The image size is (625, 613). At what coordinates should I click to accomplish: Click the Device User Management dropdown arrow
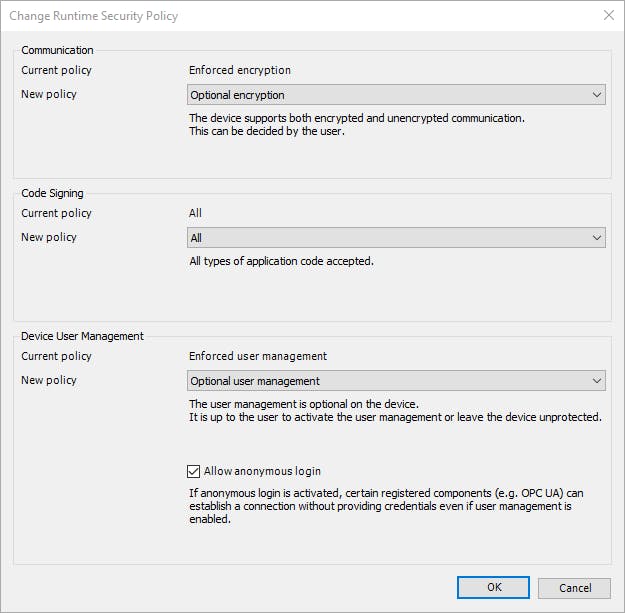coord(597,381)
